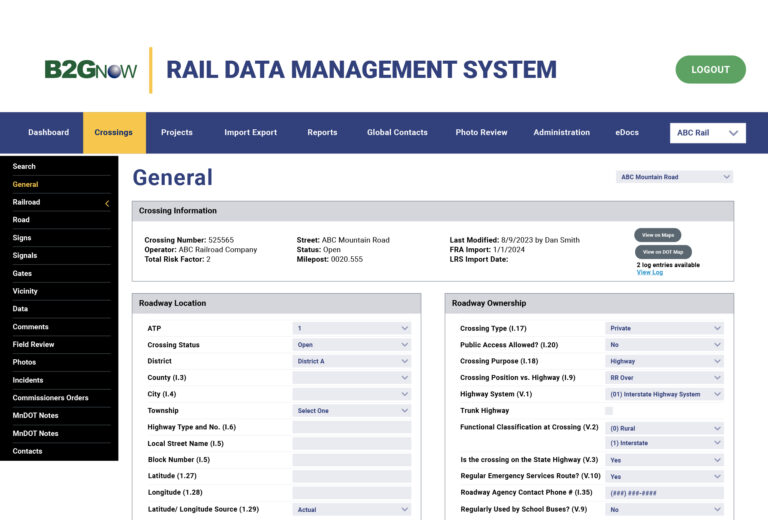Collapse the Railroad sidebar chevron
This screenshot has height=520, width=768.
[107, 203]
